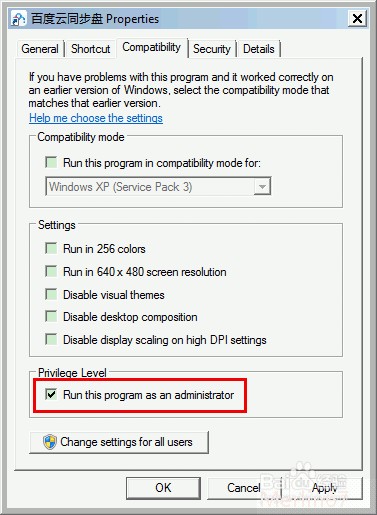The image size is (377, 515).
Task: Switch to the Details tab
Action: [259, 49]
